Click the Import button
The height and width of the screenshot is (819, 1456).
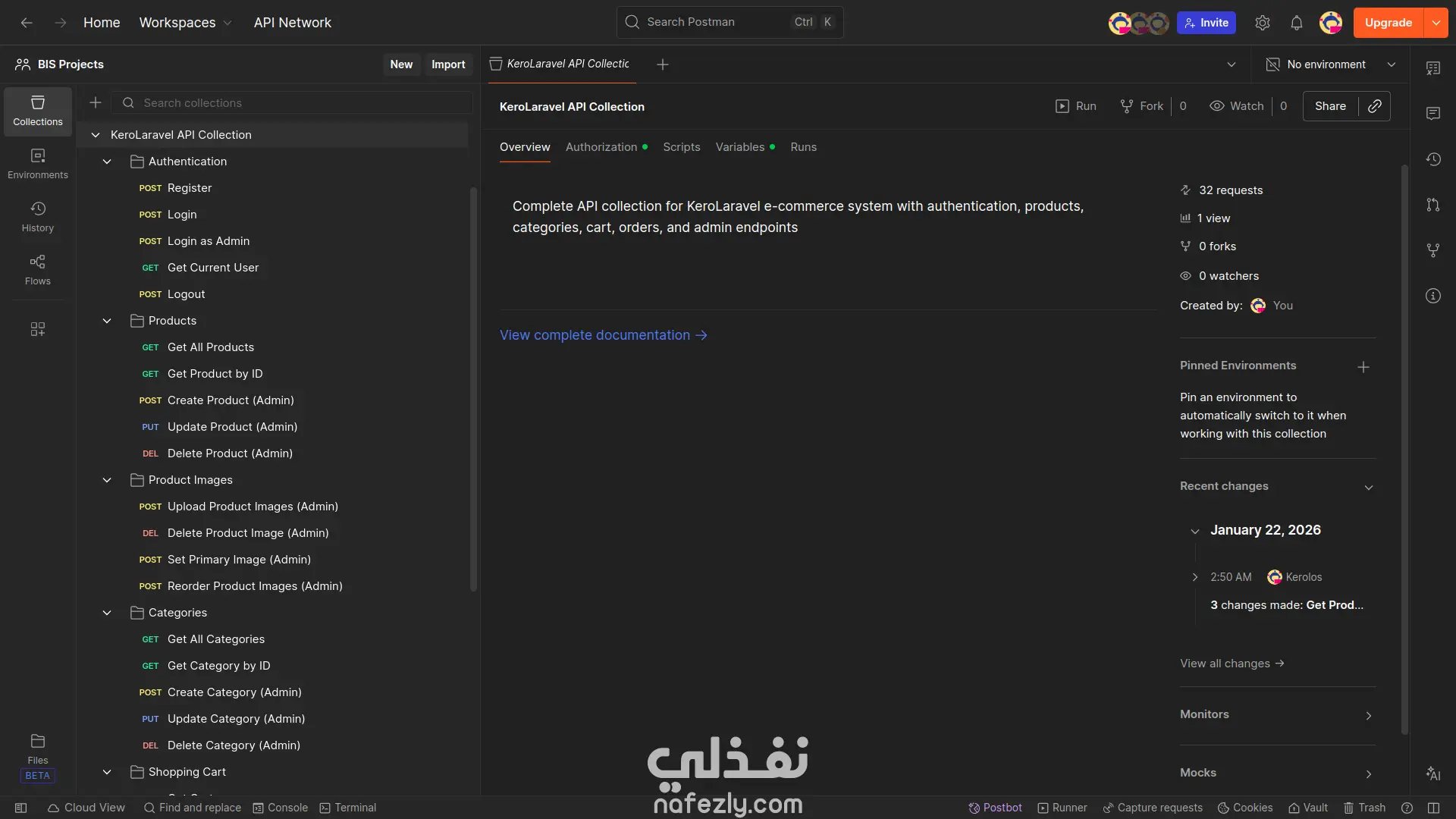447,64
